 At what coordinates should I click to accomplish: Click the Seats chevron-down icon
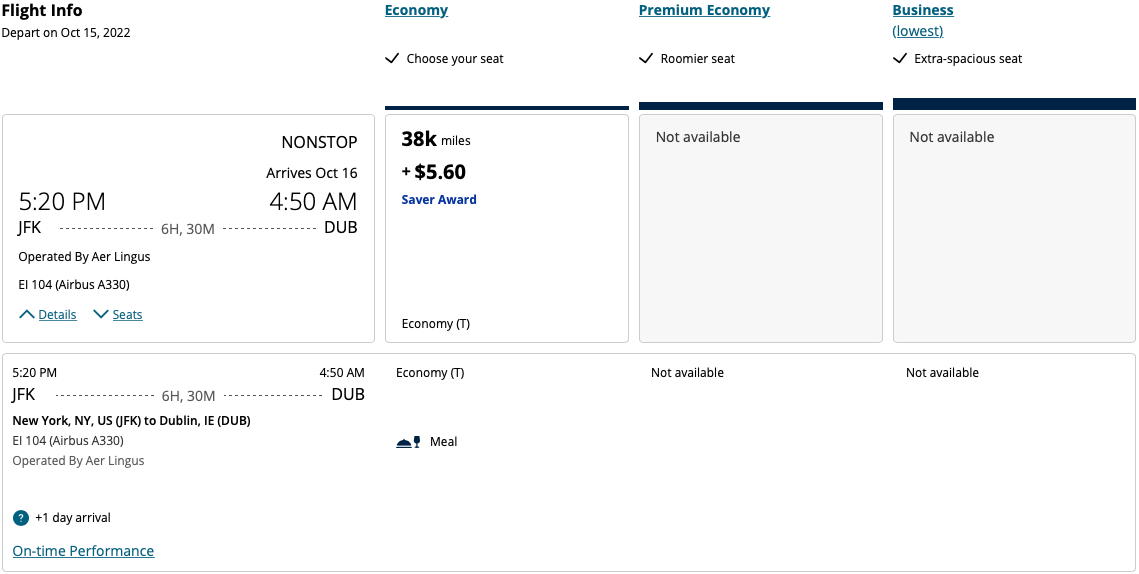pyautogui.click(x=101, y=315)
